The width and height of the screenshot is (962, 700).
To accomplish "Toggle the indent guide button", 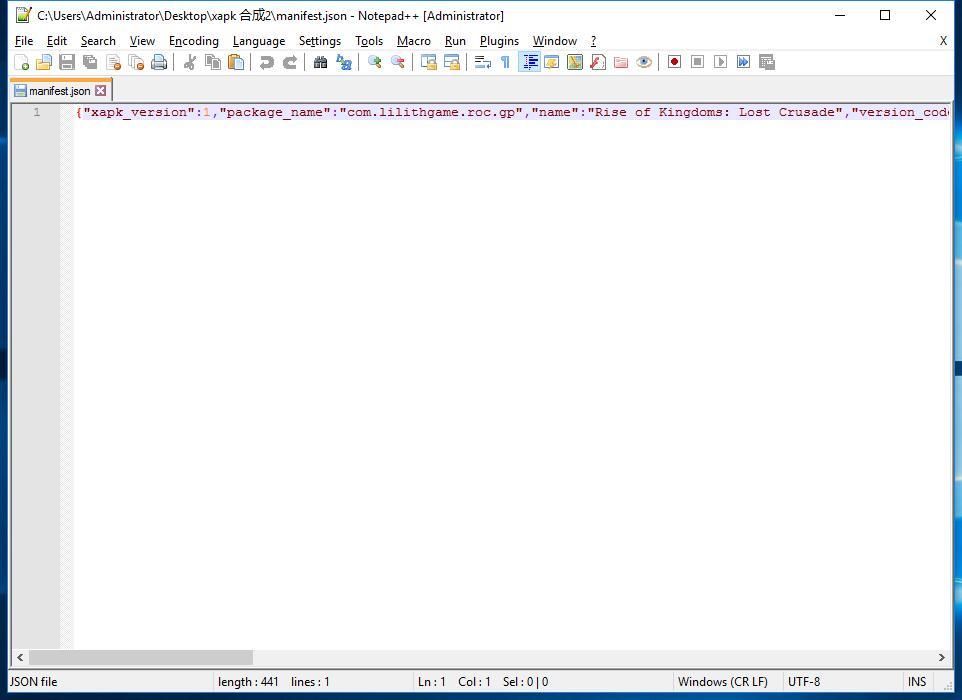I will point(529,62).
